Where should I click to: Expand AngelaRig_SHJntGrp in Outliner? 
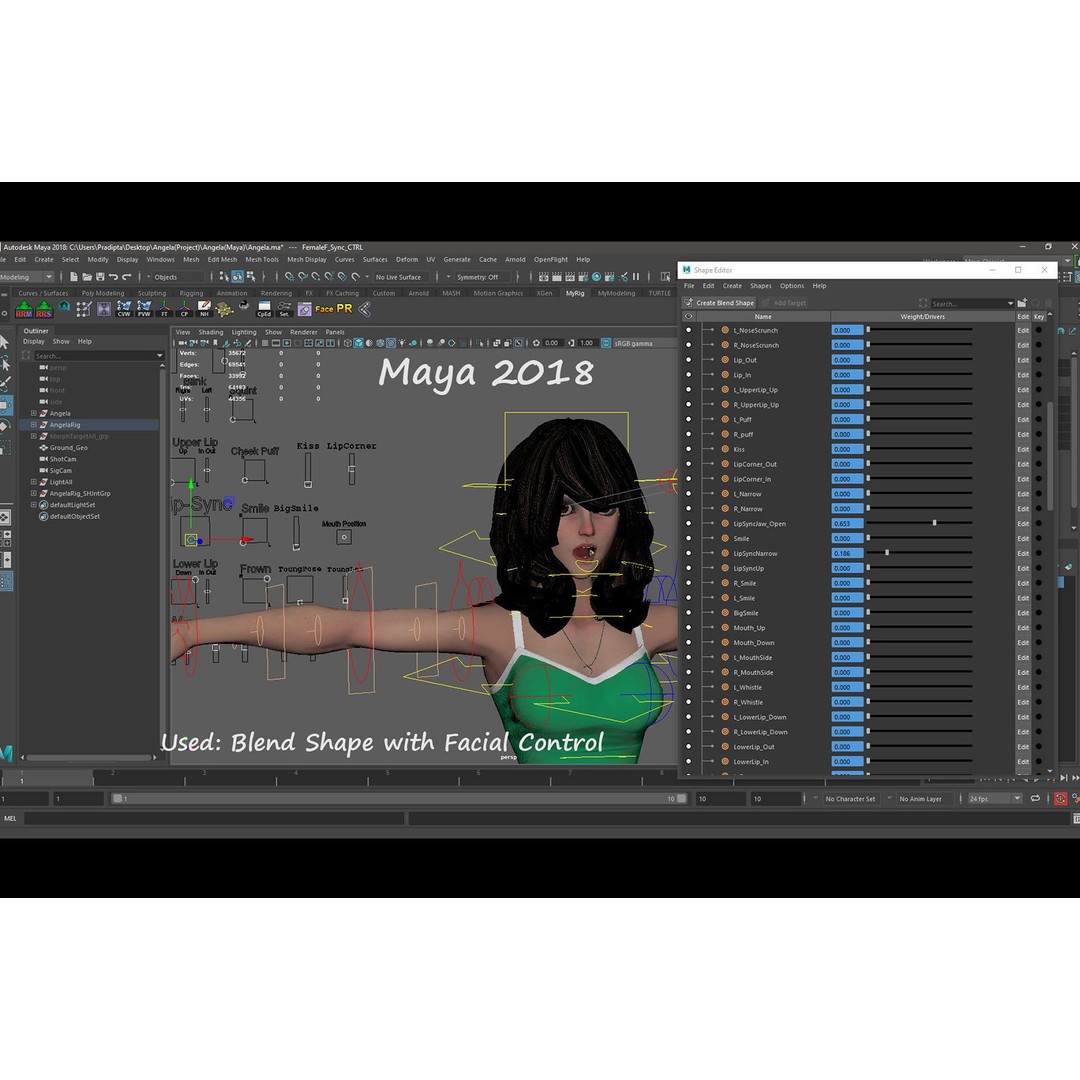point(33,493)
